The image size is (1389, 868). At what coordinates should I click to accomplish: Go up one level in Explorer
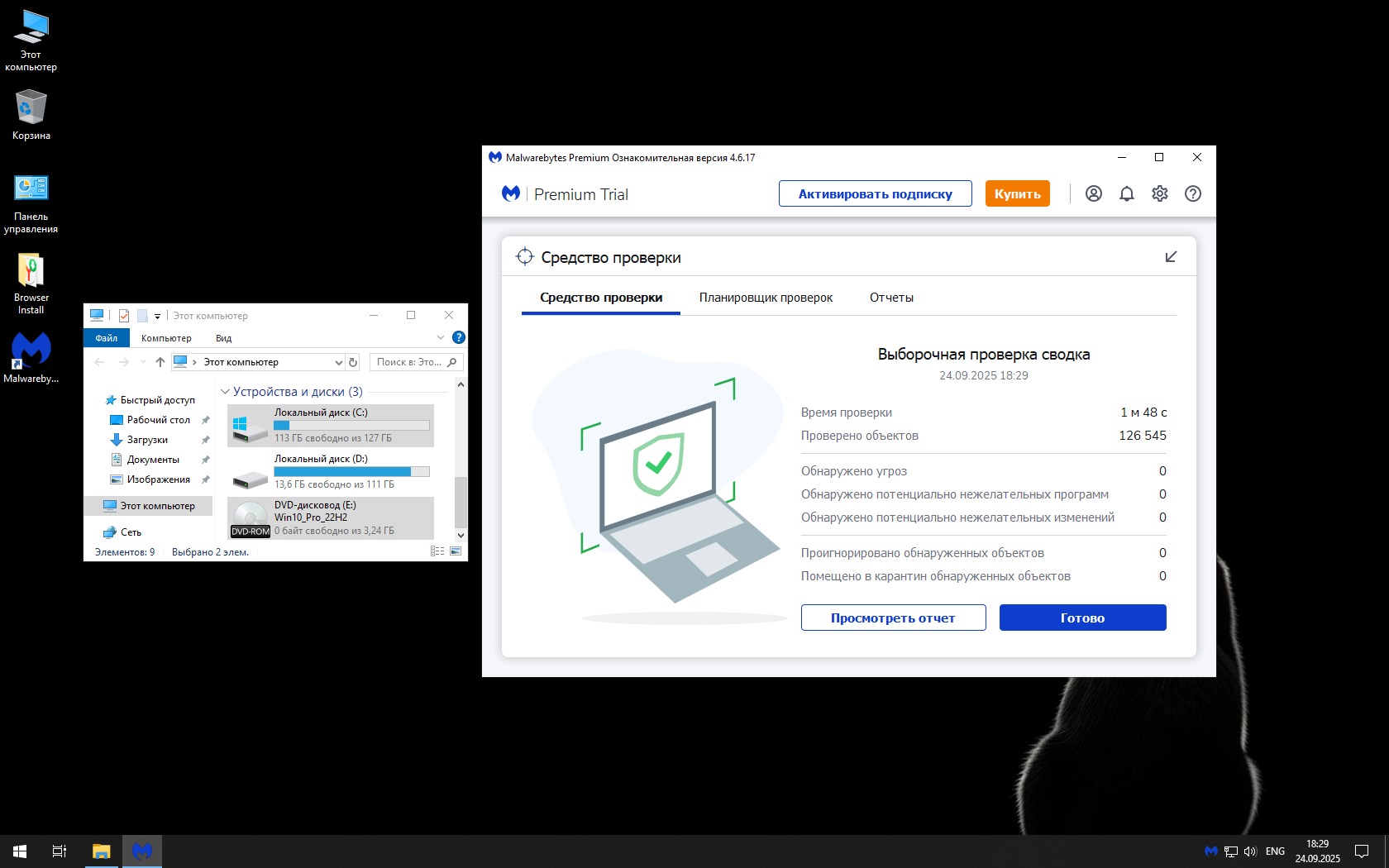(160, 362)
